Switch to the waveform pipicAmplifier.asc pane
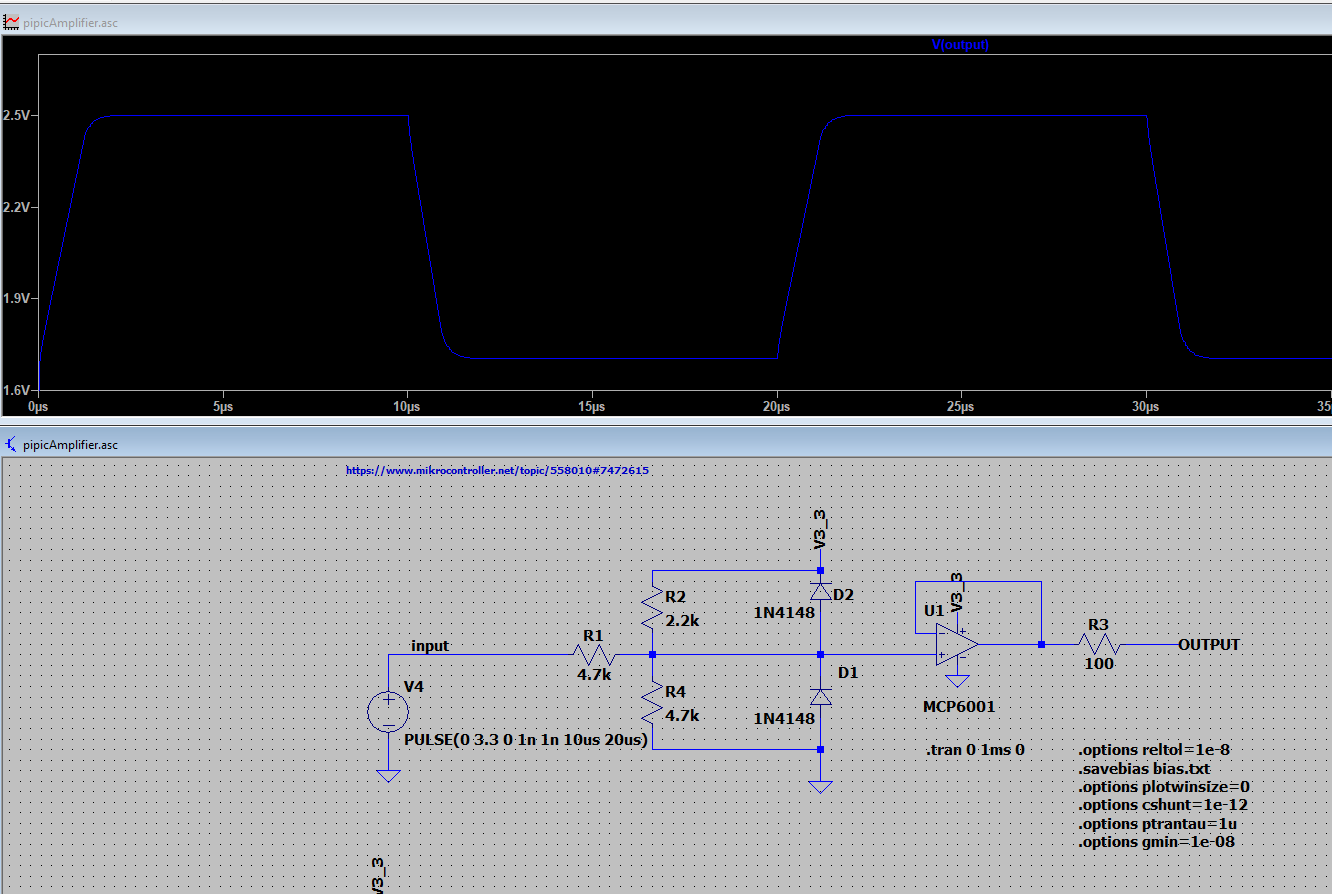Image resolution: width=1332 pixels, height=894 pixels. (70, 22)
